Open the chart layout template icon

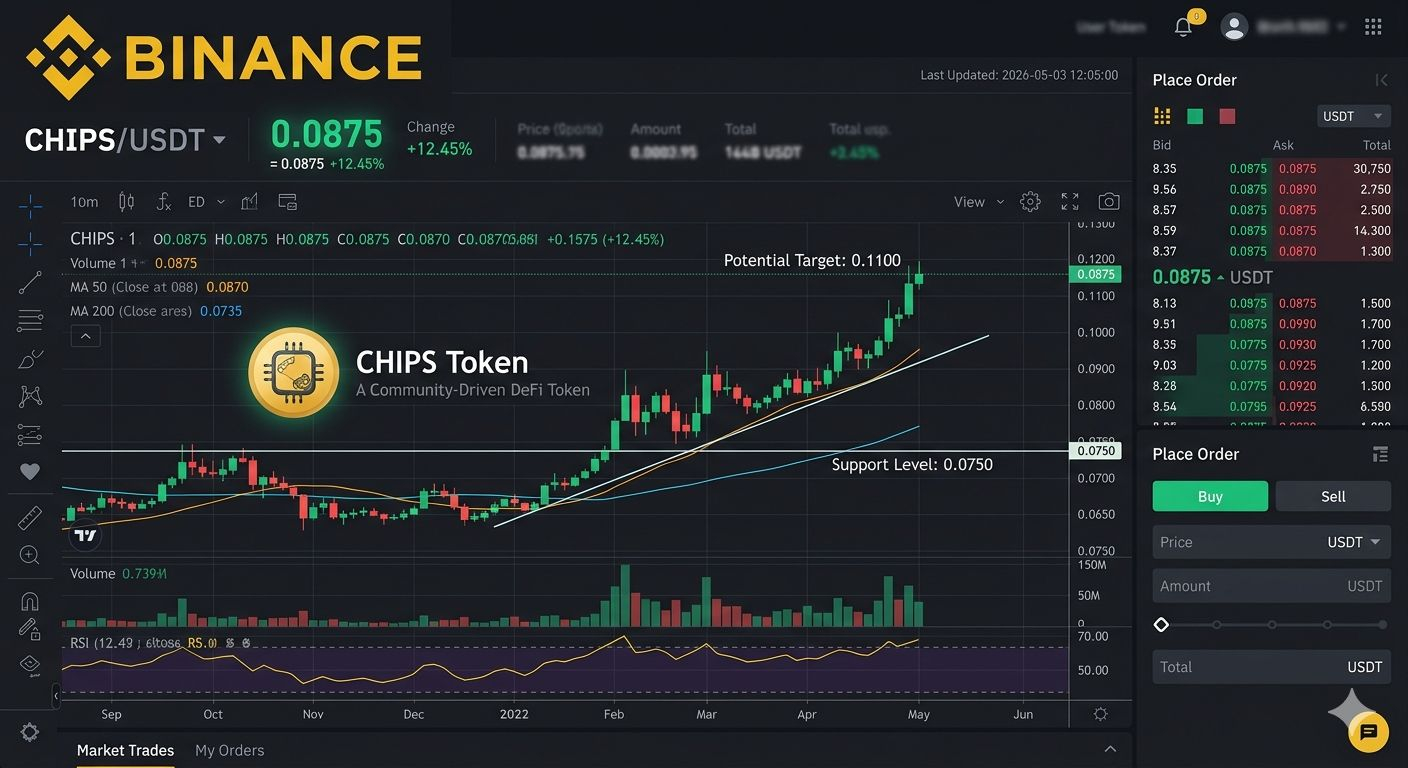pos(287,202)
